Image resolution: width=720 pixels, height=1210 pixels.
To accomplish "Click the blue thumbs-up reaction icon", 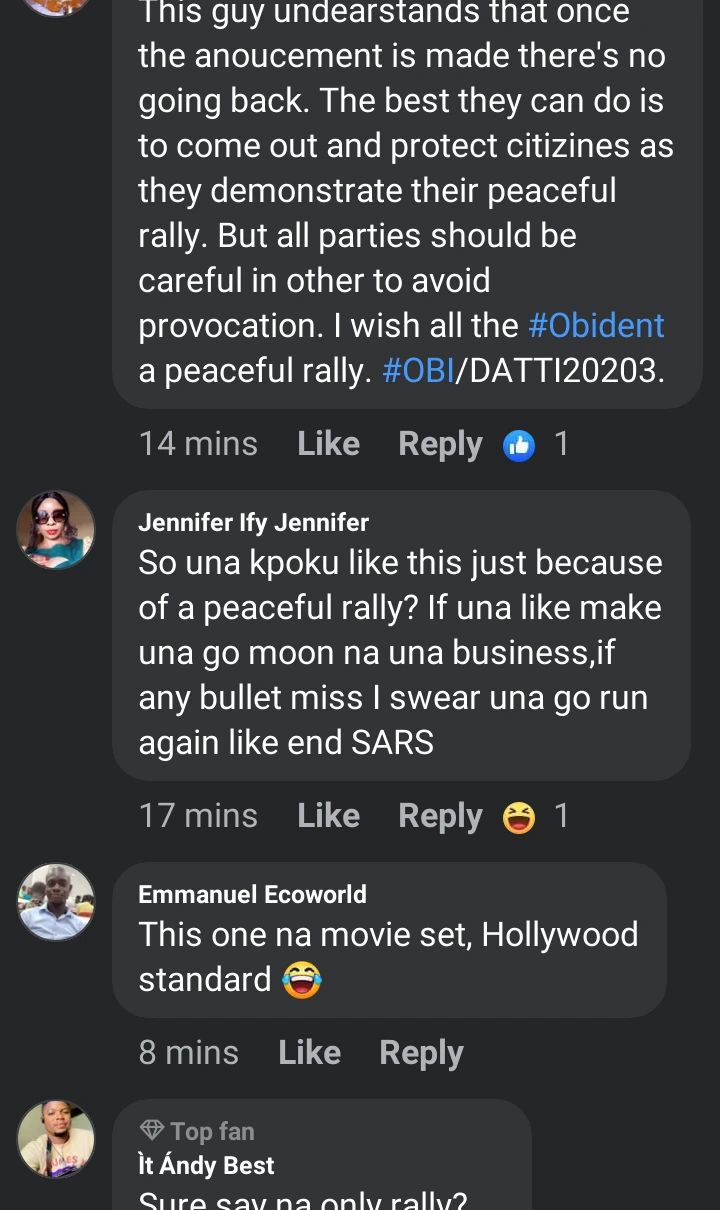I will coord(519,445).
